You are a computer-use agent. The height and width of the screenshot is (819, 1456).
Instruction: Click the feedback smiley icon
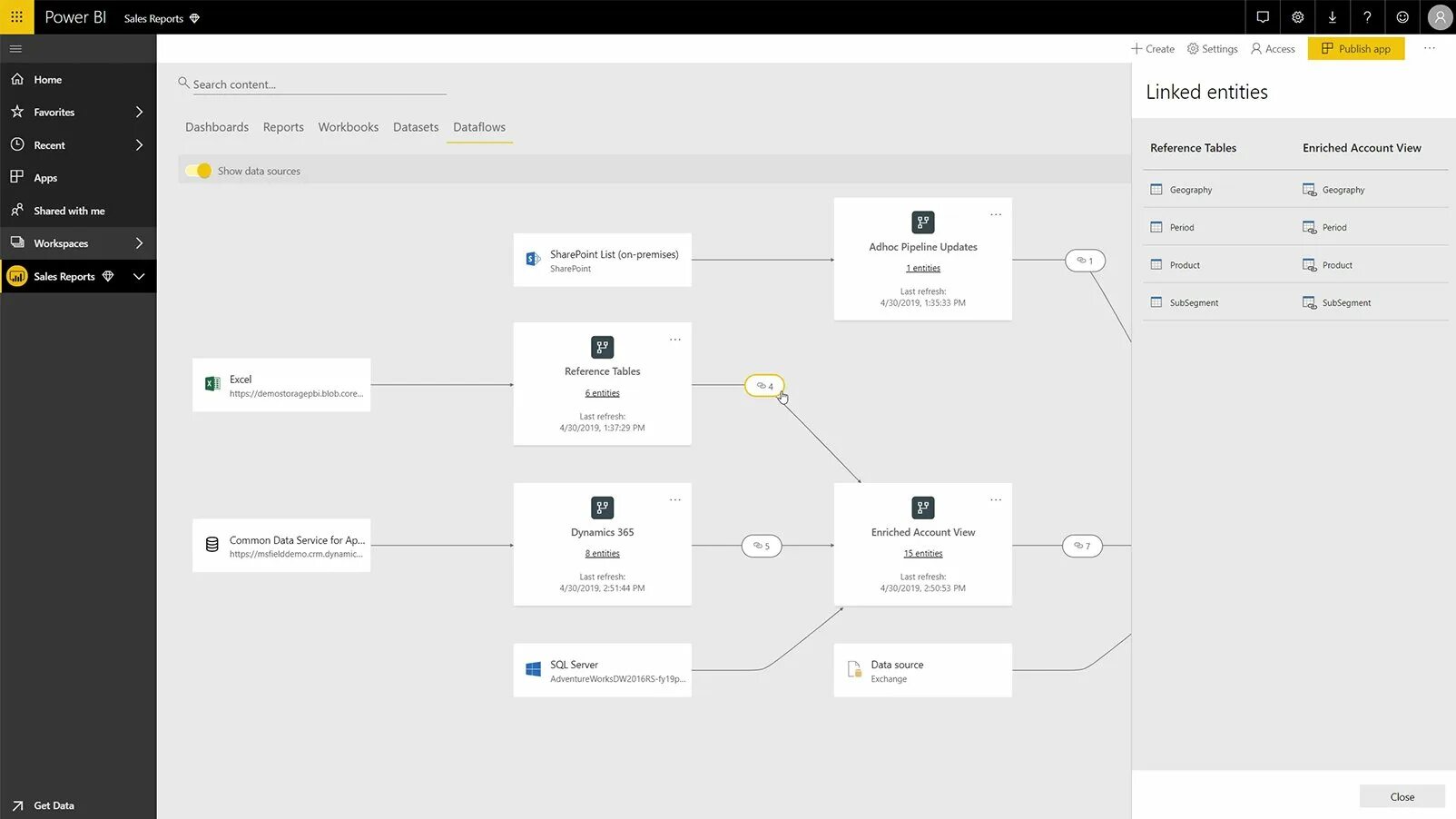tap(1402, 17)
